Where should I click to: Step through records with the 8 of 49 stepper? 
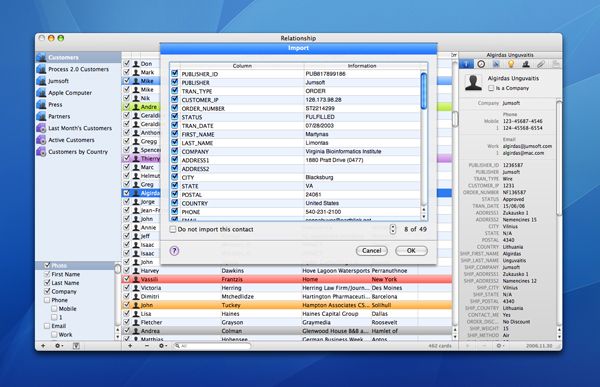coord(393,229)
